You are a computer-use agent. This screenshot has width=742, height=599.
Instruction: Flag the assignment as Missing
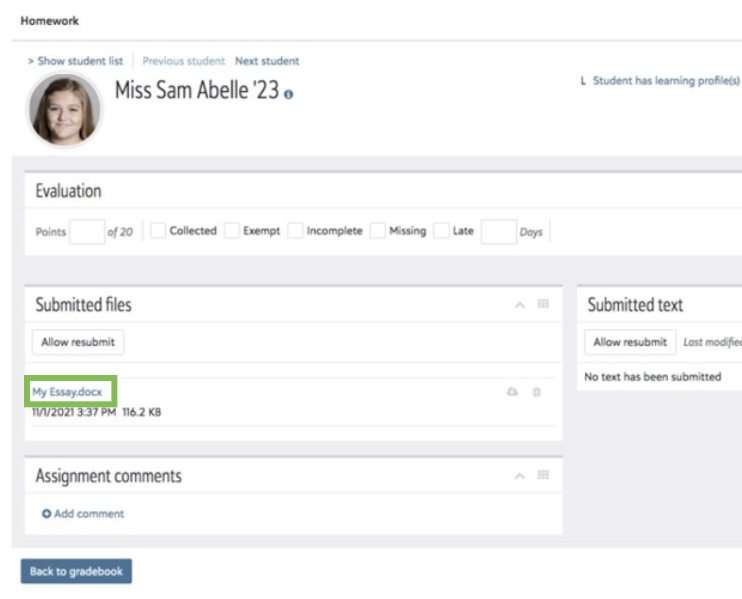point(378,231)
